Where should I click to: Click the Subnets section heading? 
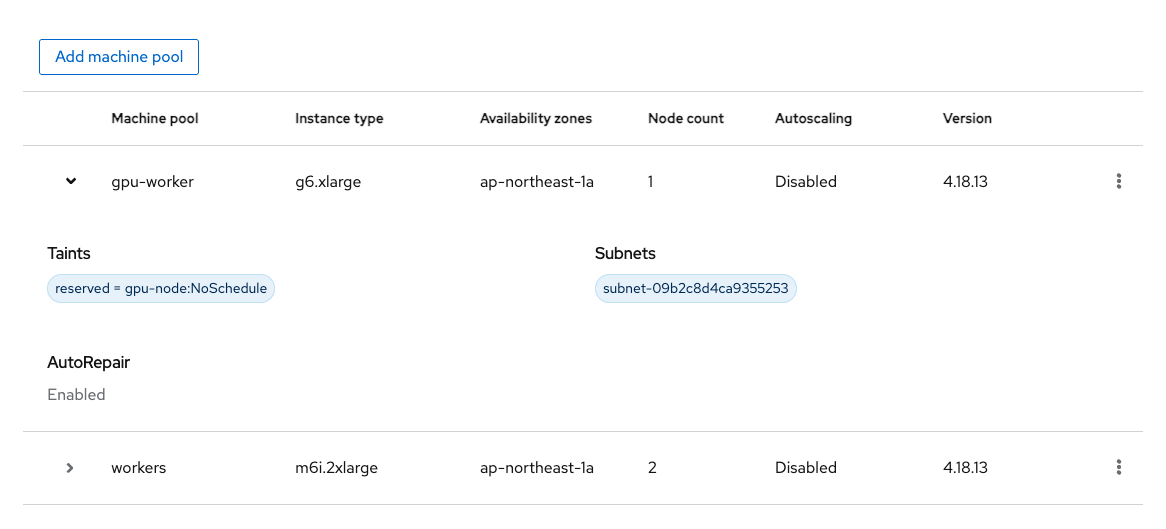[625, 254]
